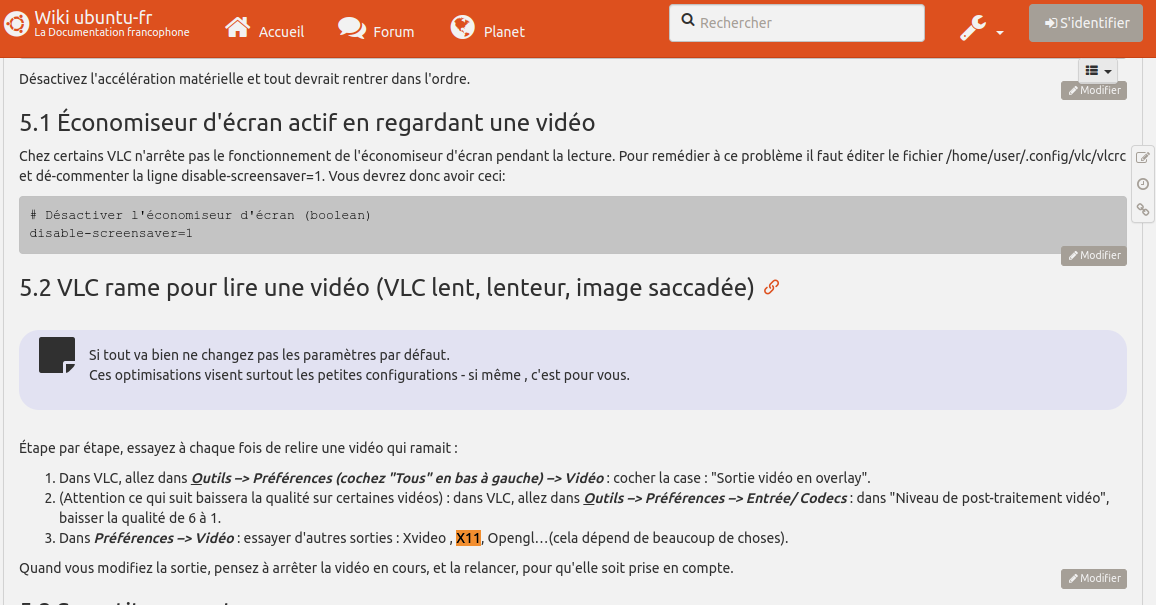Click the heading 5.2 VLC rame pour lire une vidéo
The image size is (1156, 605).
(387, 287)
